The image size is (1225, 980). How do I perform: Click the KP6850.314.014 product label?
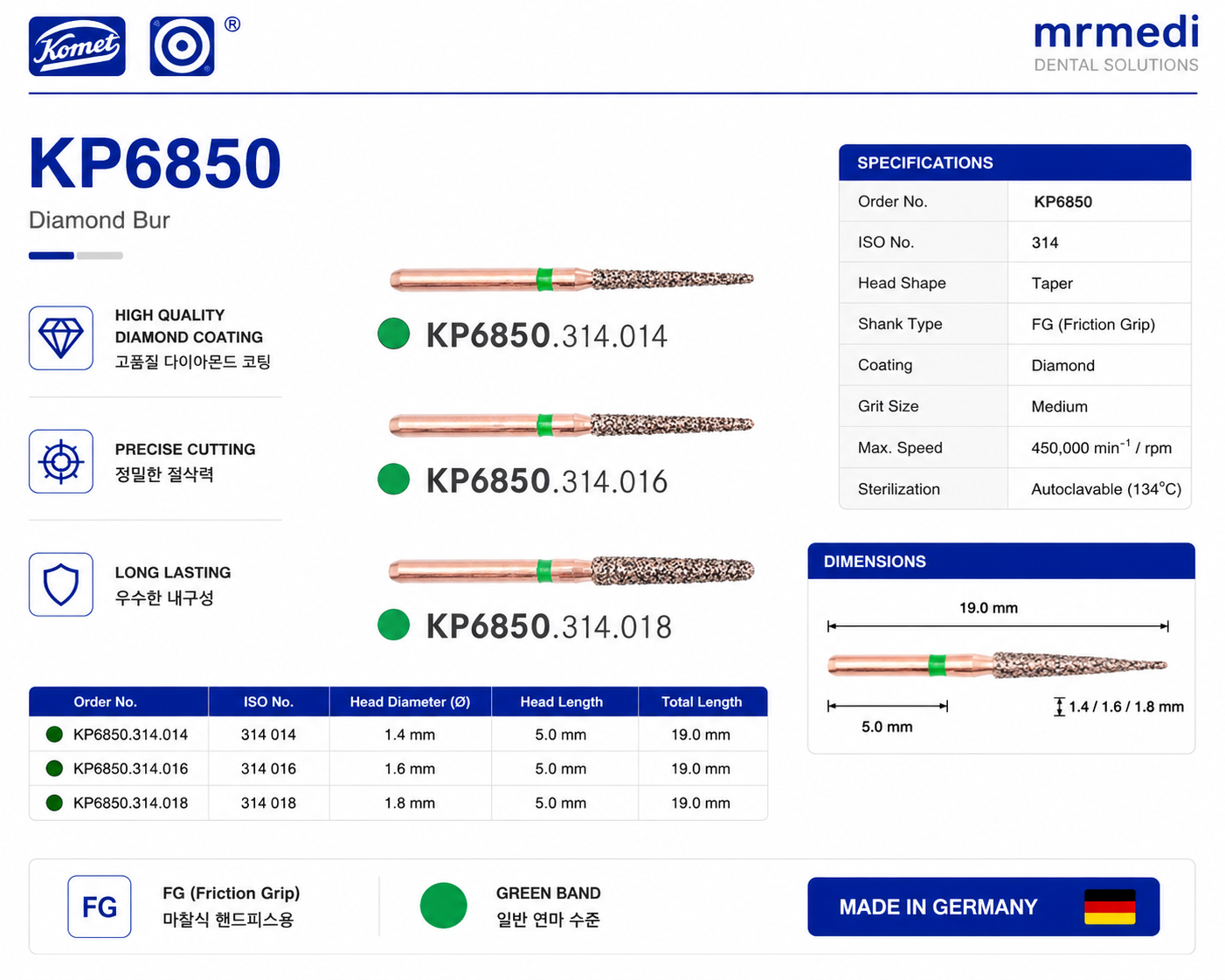547,335
